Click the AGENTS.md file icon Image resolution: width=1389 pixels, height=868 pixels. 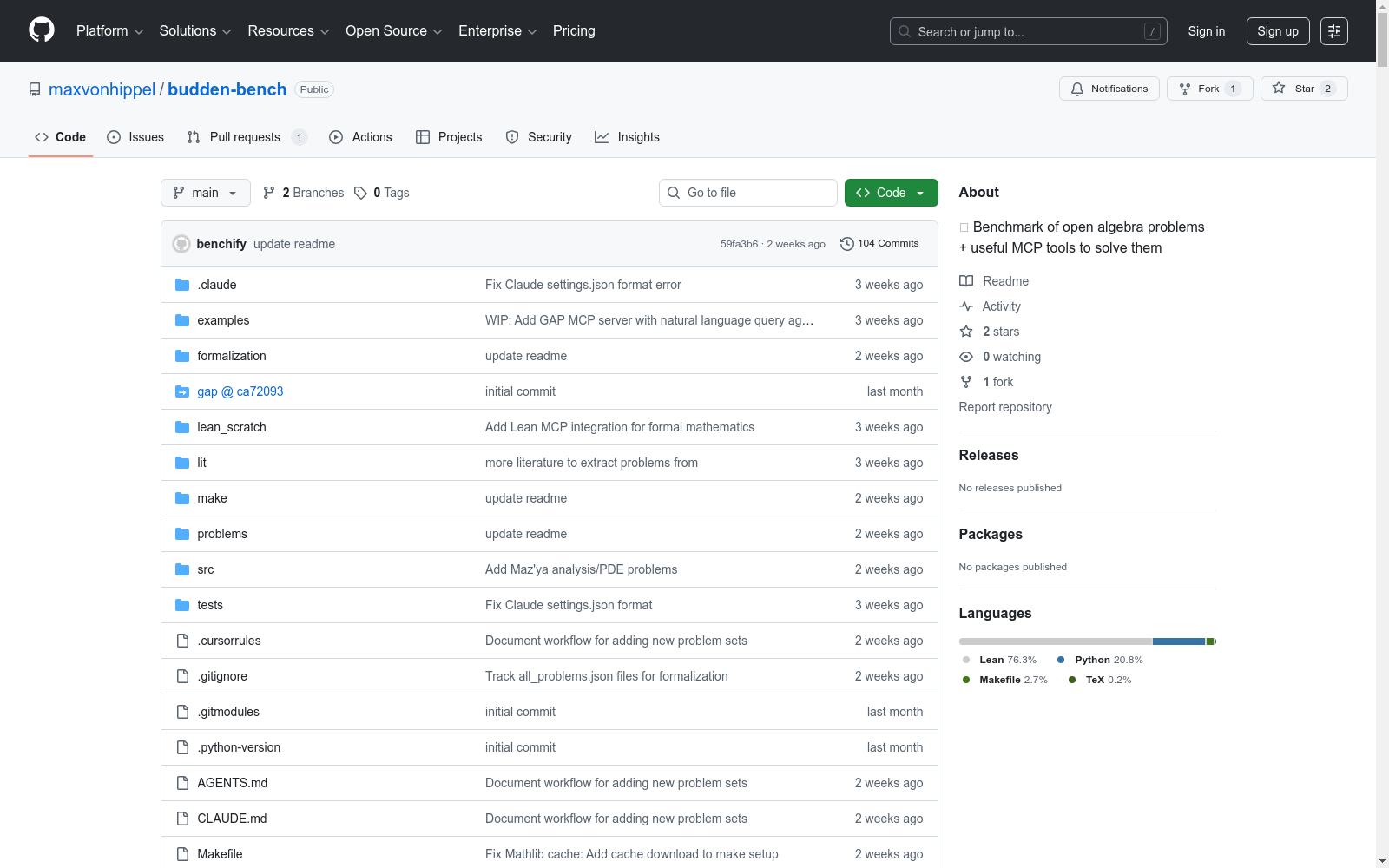click(182, 783)
